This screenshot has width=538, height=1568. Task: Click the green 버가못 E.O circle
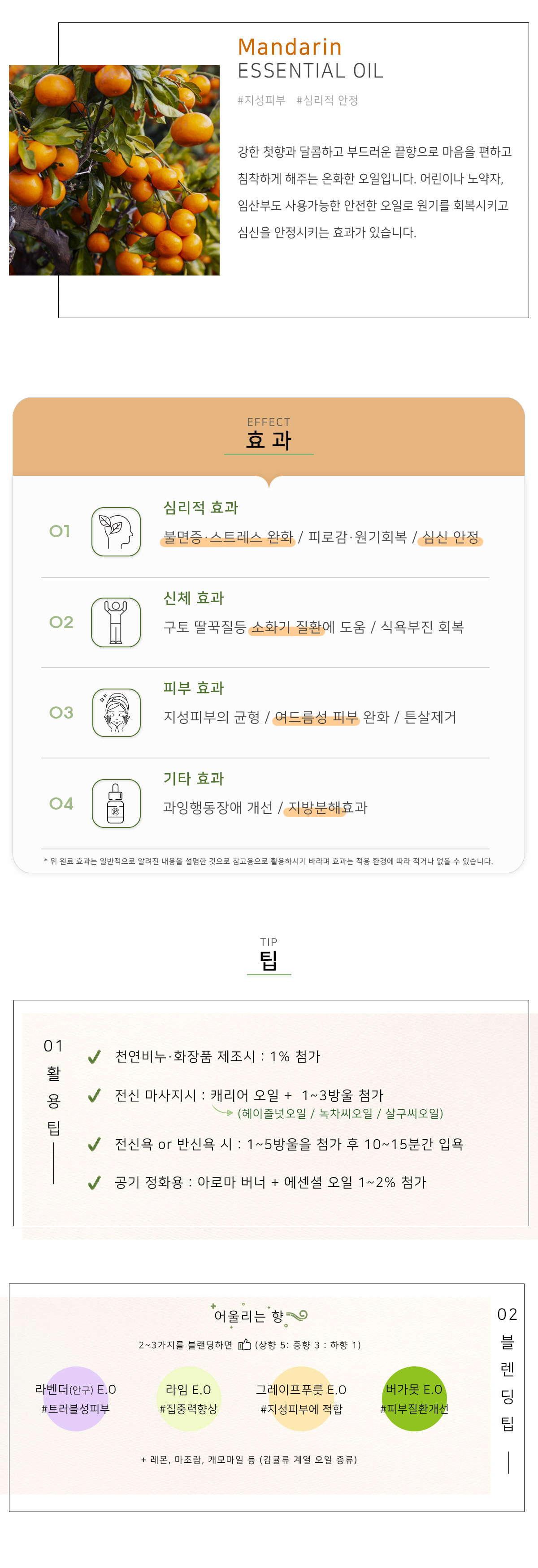[x=414, y=1399]
